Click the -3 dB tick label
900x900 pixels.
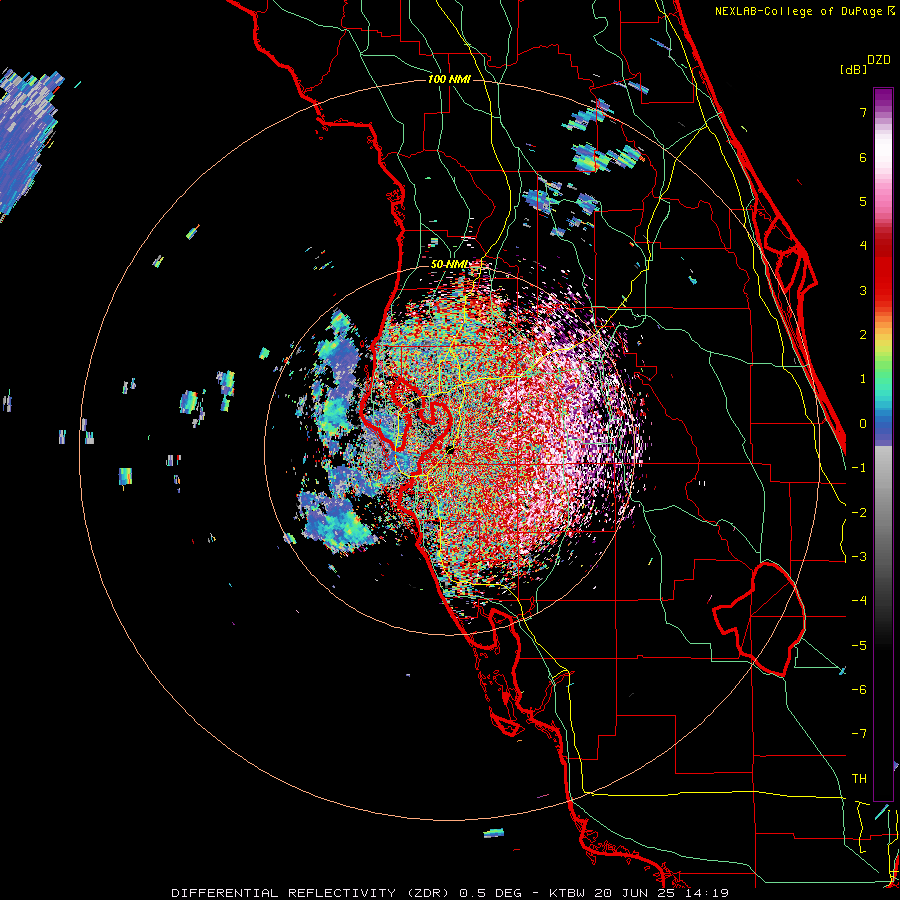click(x=859, y=557)
